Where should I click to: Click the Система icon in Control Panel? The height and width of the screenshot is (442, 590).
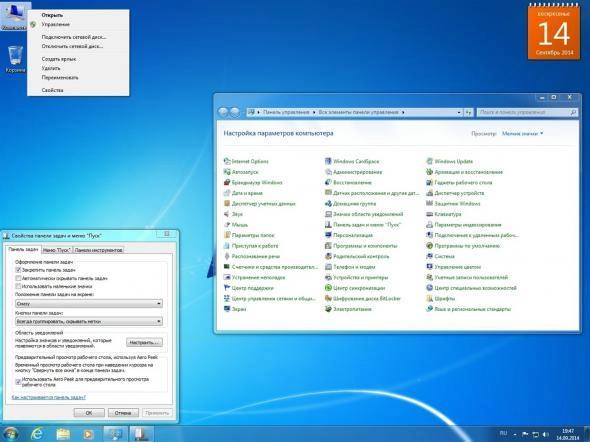pos(429,256)
